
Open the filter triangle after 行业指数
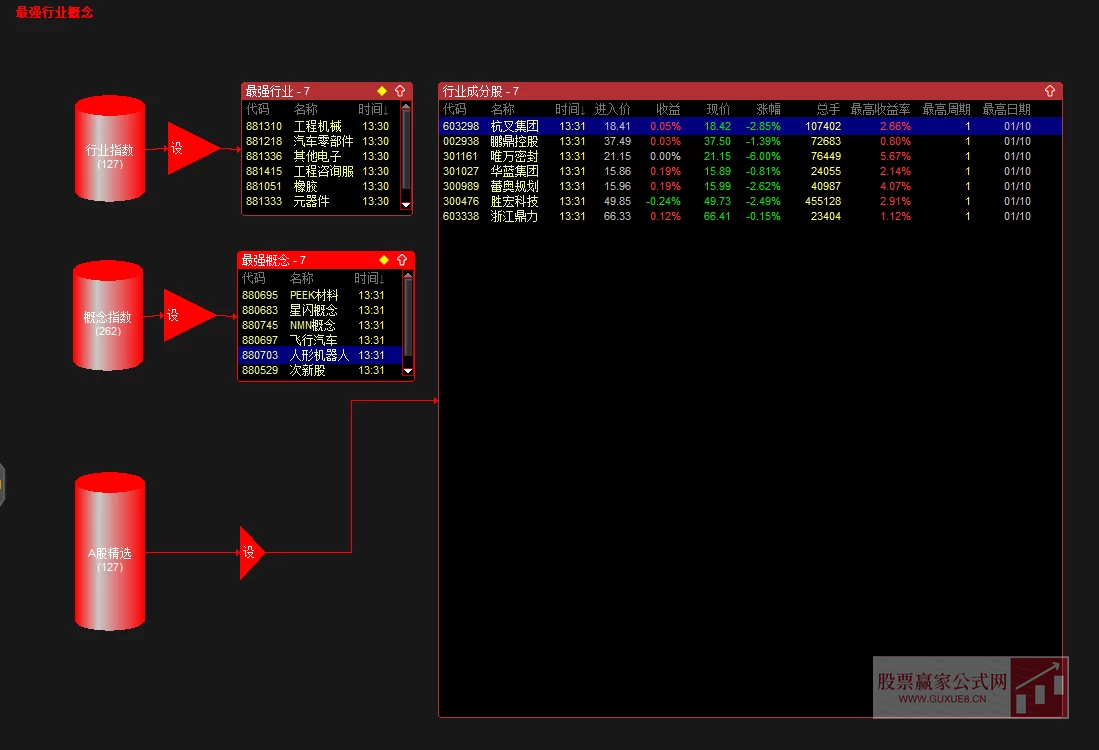[188, 149]
